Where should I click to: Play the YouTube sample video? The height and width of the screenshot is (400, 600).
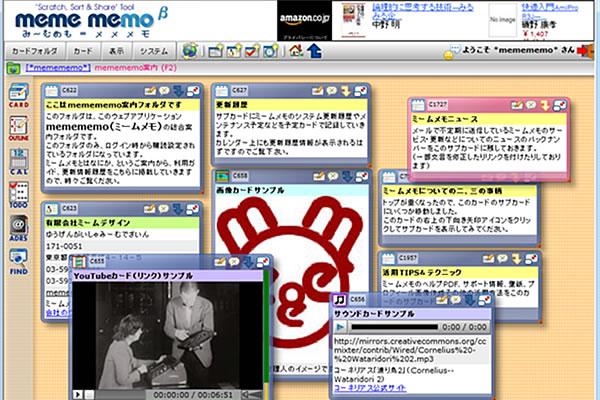[x=79, y=394]
